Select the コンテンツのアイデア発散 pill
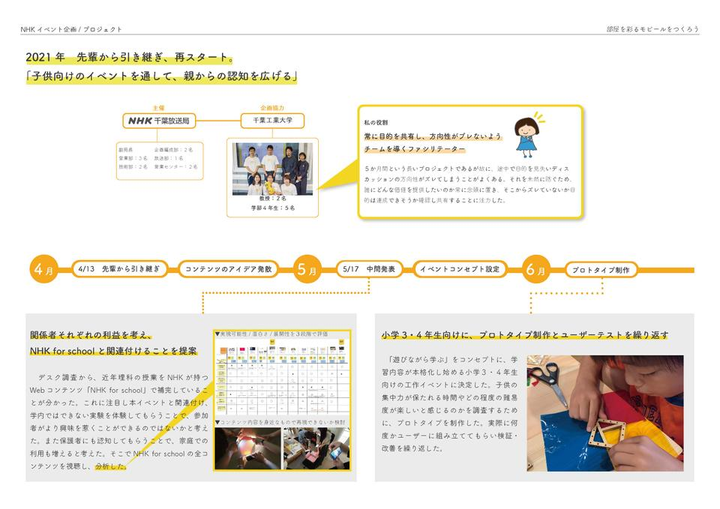 (x=228, y=269)
